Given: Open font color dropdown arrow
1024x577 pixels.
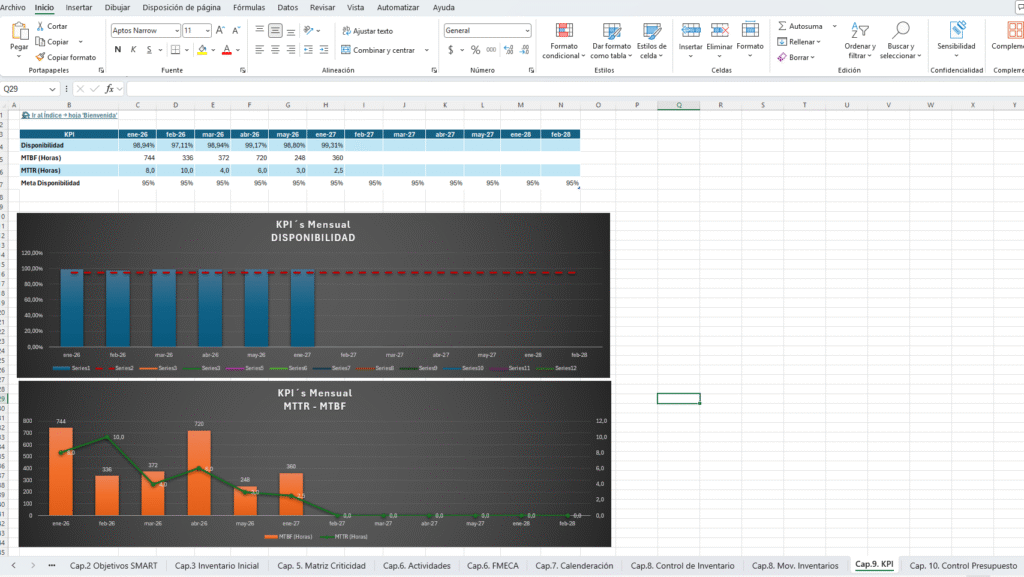Looking at the screenshot, I should point(238,50).
